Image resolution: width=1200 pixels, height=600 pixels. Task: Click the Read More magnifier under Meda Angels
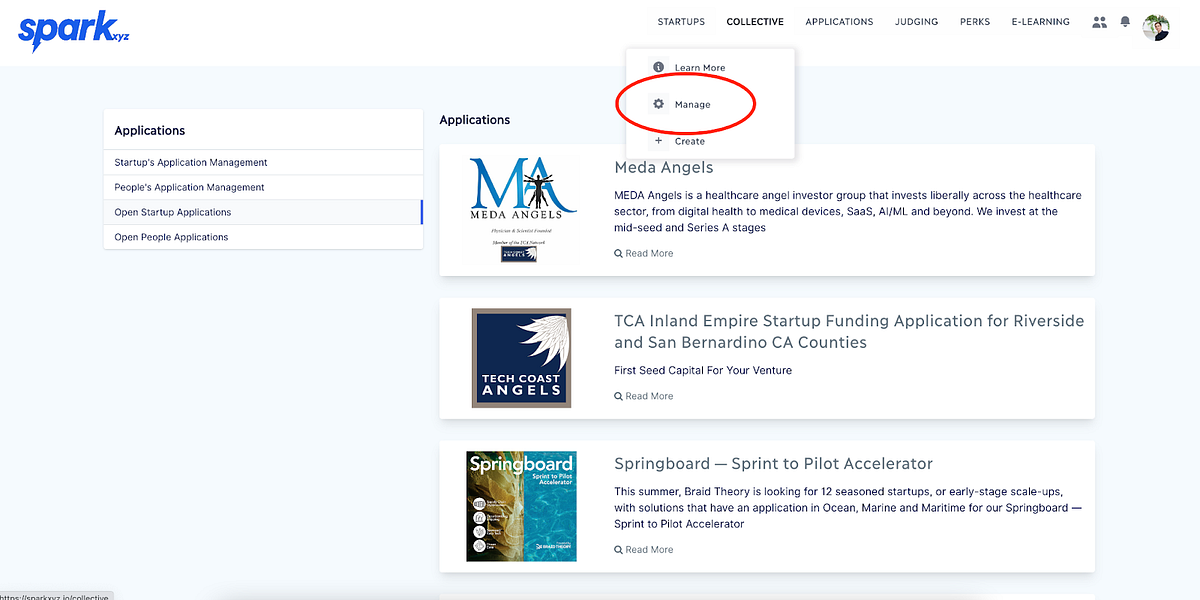coord(619,253)
